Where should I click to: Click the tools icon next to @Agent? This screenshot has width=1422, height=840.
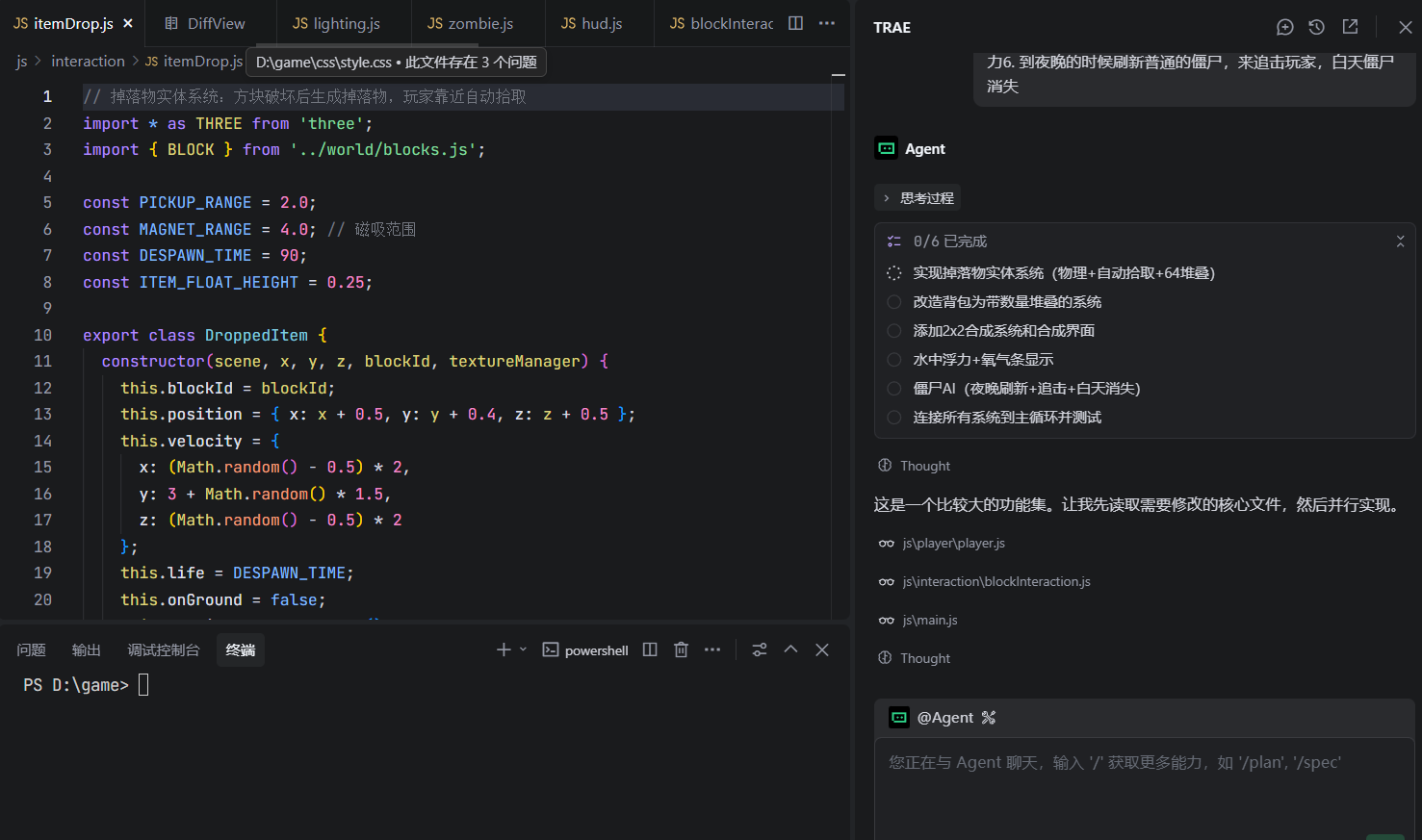989,718
